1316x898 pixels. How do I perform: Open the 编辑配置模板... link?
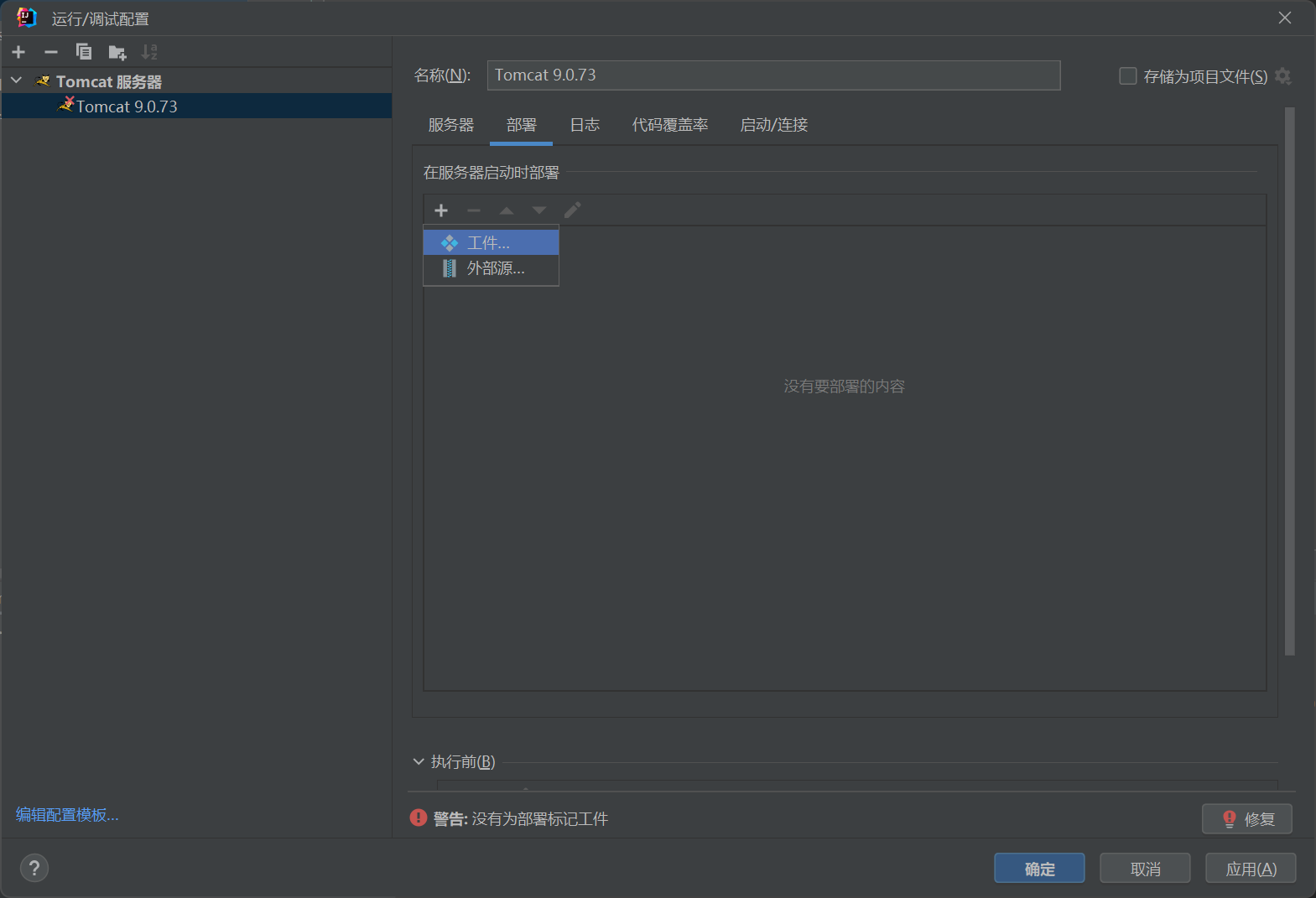[67, 814]
